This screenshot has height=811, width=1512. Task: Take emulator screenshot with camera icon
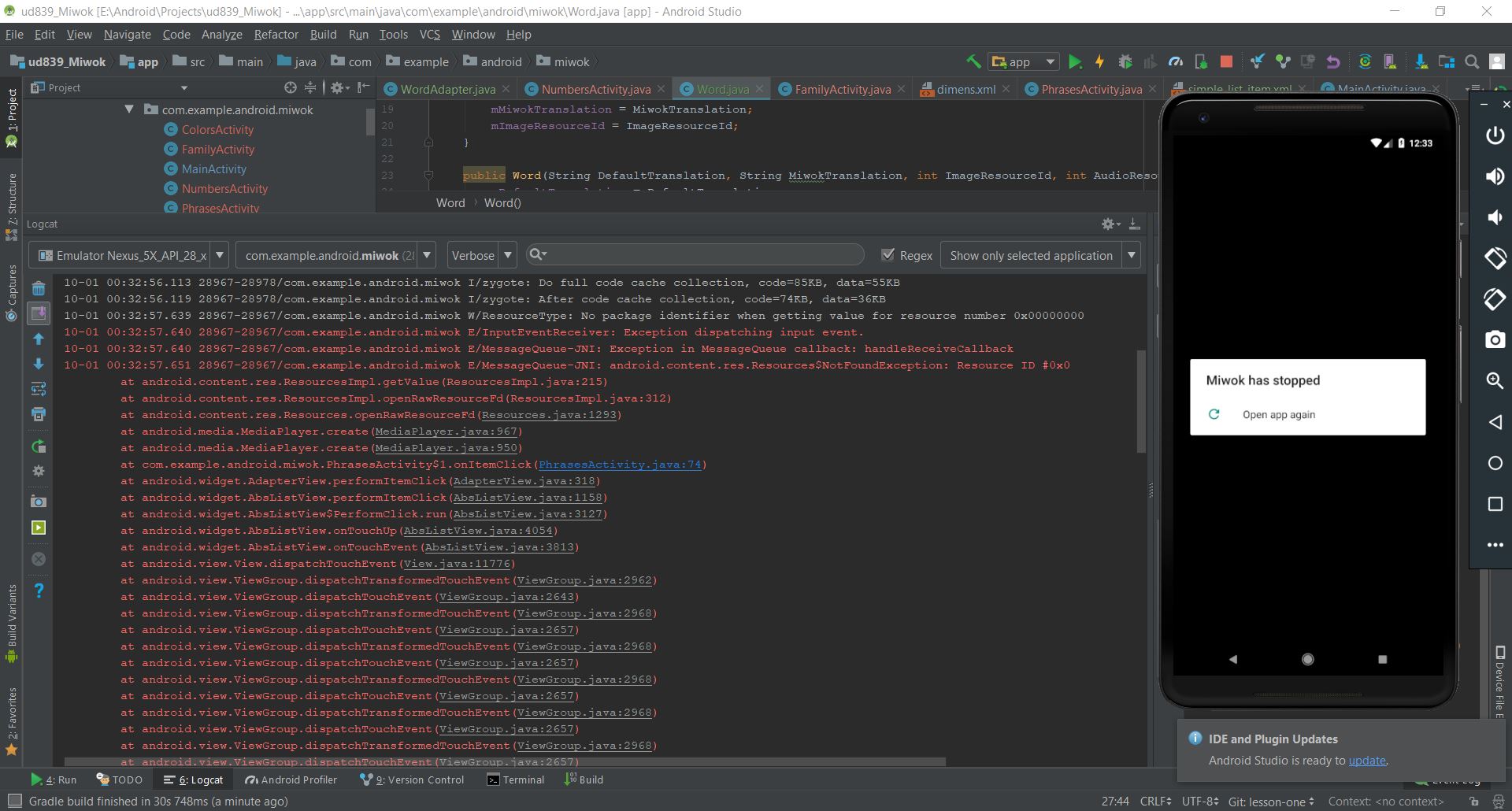[1495, 340]
